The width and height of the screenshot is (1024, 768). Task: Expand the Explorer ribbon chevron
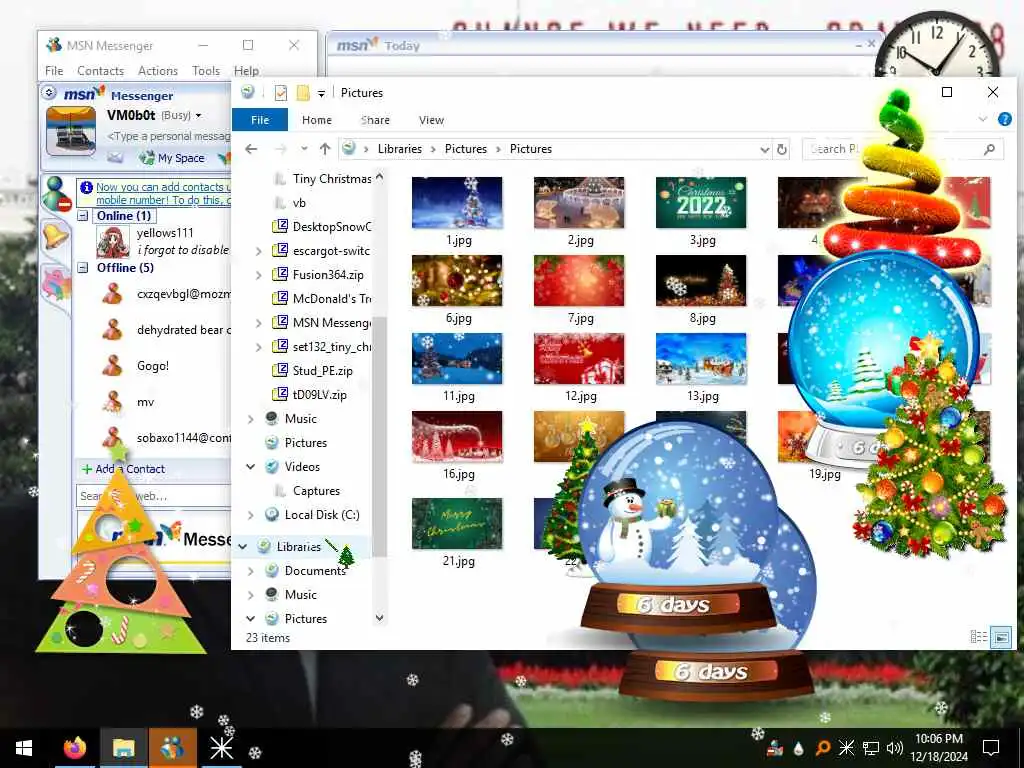983,120
